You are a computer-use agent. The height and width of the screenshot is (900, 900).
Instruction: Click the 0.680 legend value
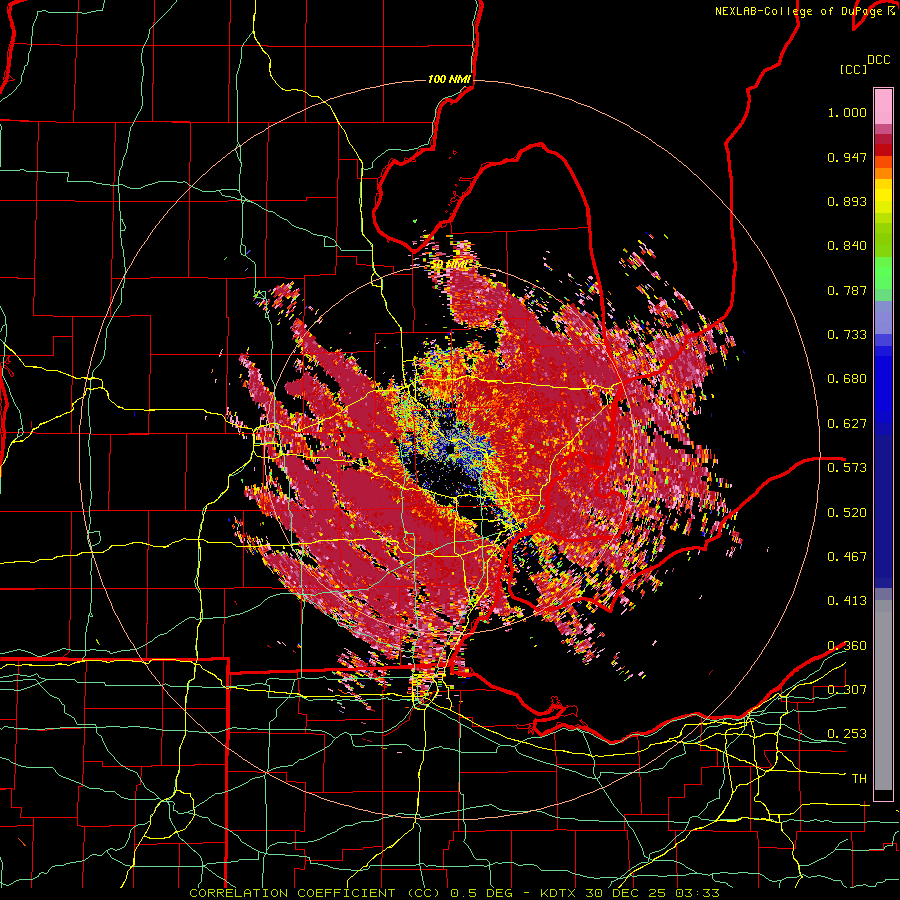847,379
